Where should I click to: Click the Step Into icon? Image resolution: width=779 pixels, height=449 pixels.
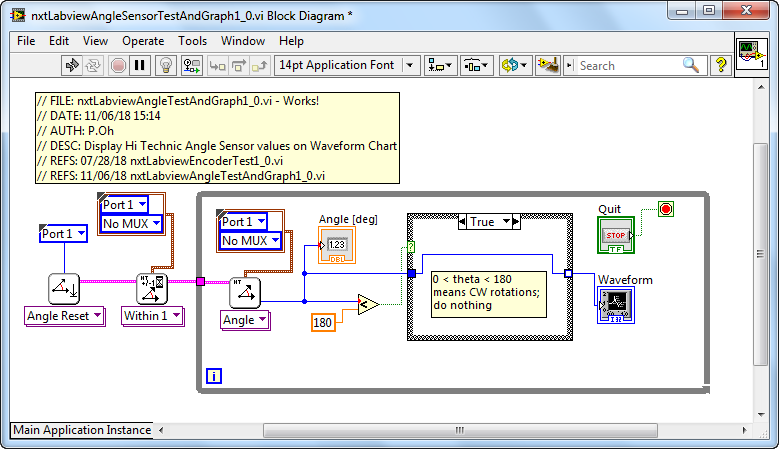click(217, 66)
